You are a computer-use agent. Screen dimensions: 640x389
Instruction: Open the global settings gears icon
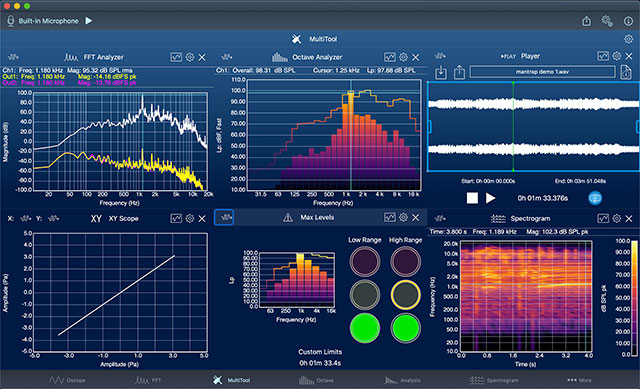point(607,21)
